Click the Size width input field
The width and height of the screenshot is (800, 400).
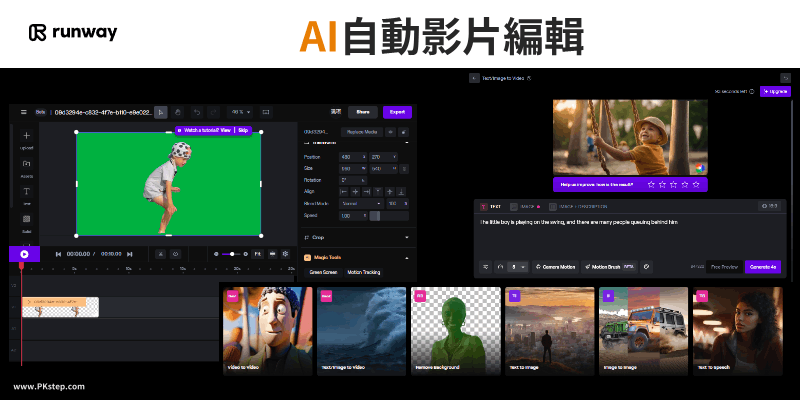(353, 168)
